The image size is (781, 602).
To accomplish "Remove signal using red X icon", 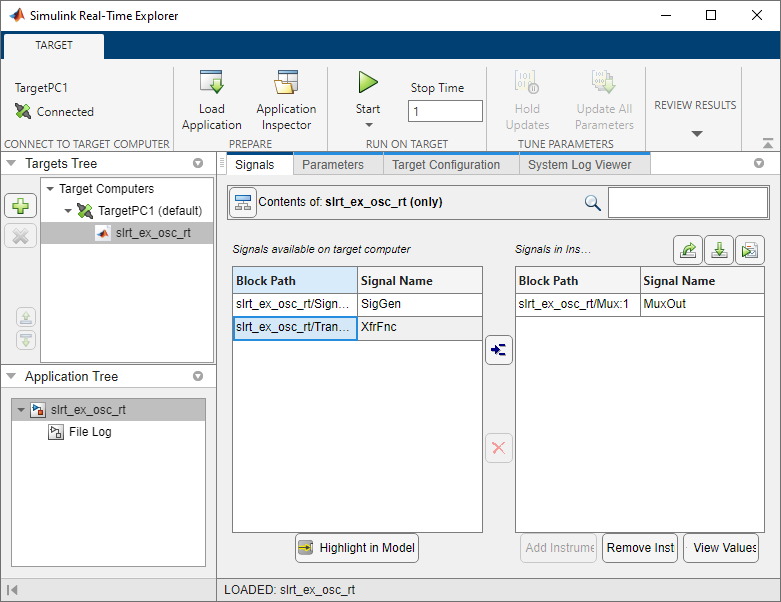I will (499, 448).
